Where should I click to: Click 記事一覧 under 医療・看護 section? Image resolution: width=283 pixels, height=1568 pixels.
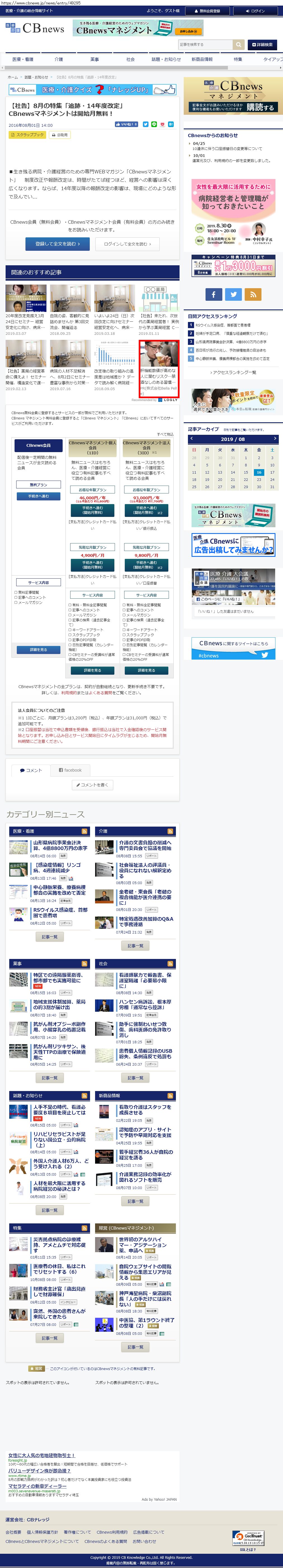tap(49, 937)
